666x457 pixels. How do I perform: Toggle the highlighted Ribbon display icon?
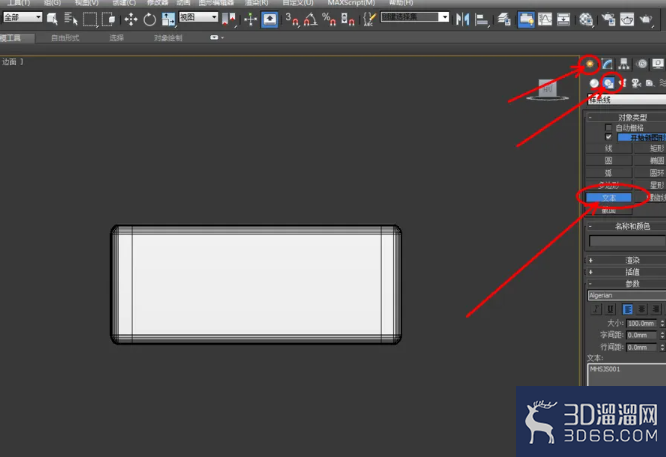pyautogui.click(x=526, y=20)
